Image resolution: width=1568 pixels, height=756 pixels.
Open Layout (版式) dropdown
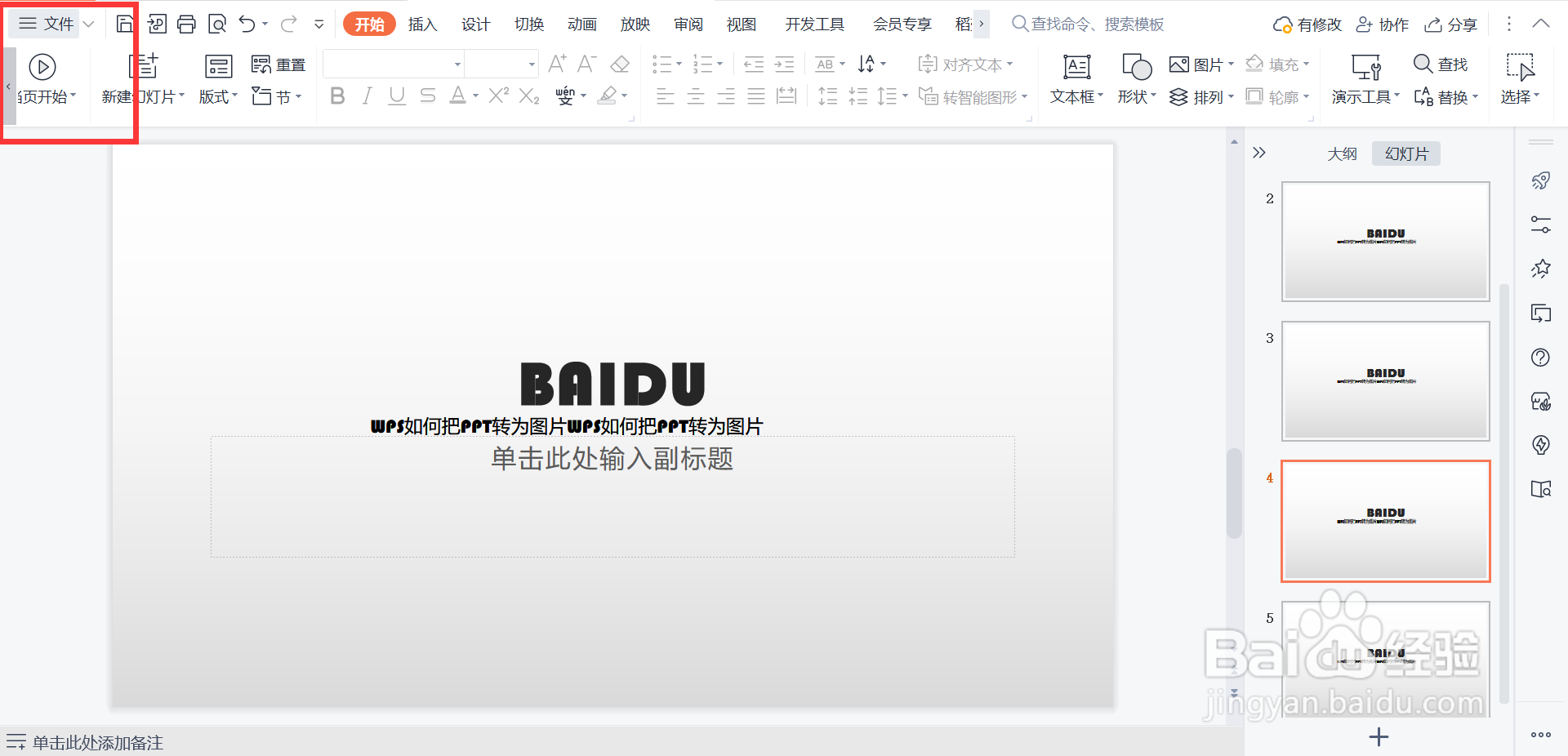pyautogui.click(x=218, y=96)
